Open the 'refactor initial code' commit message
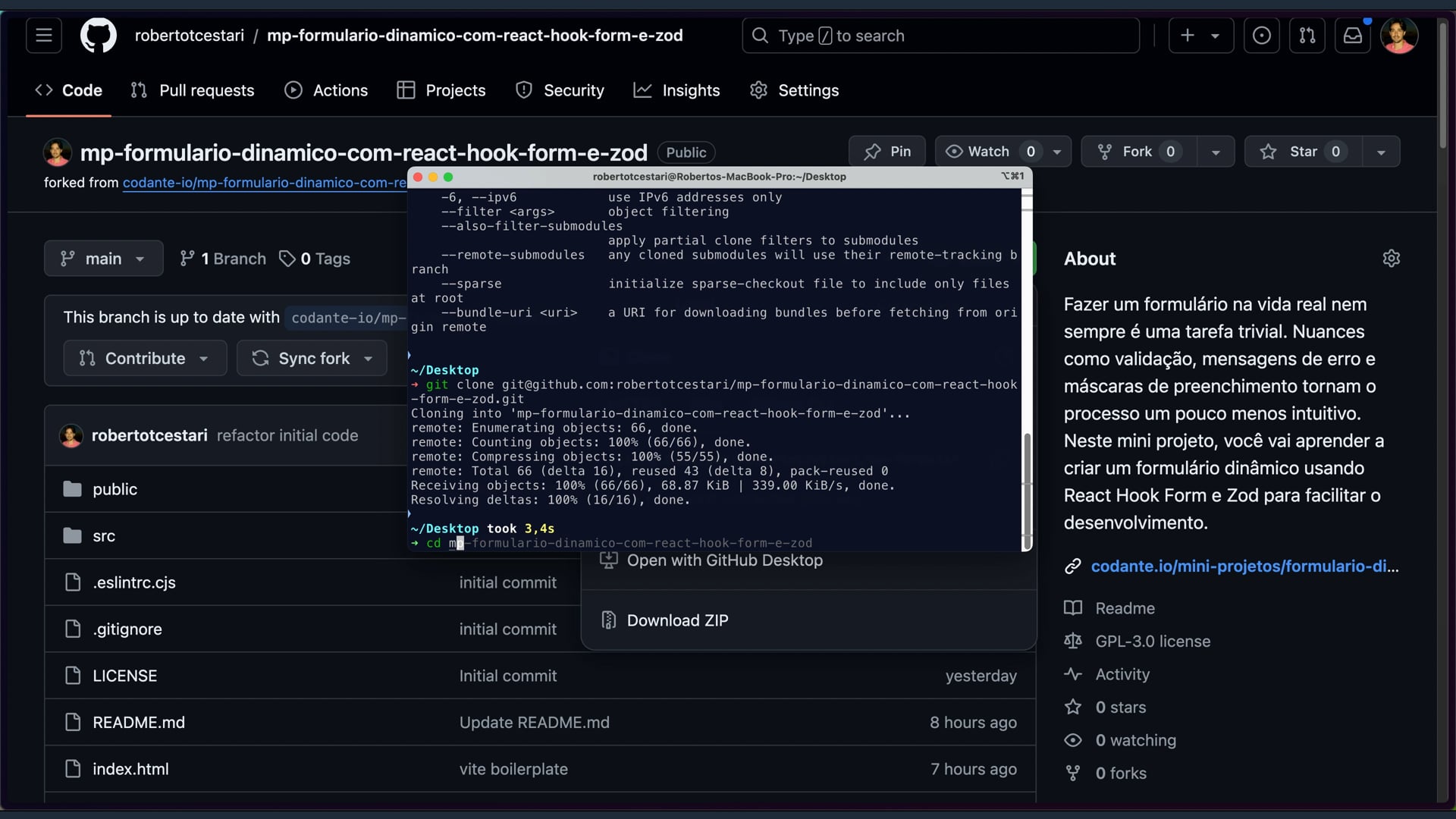This screenshot has height=819, width=1456. click(x=287, y=435)
